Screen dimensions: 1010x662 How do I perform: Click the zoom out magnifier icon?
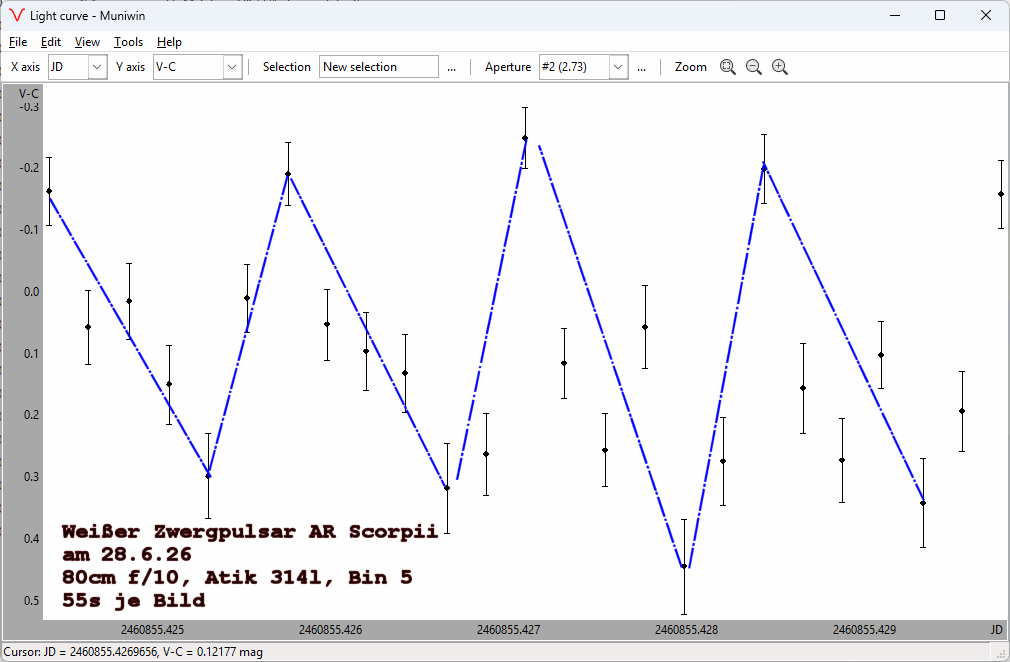tap(754, 67)
